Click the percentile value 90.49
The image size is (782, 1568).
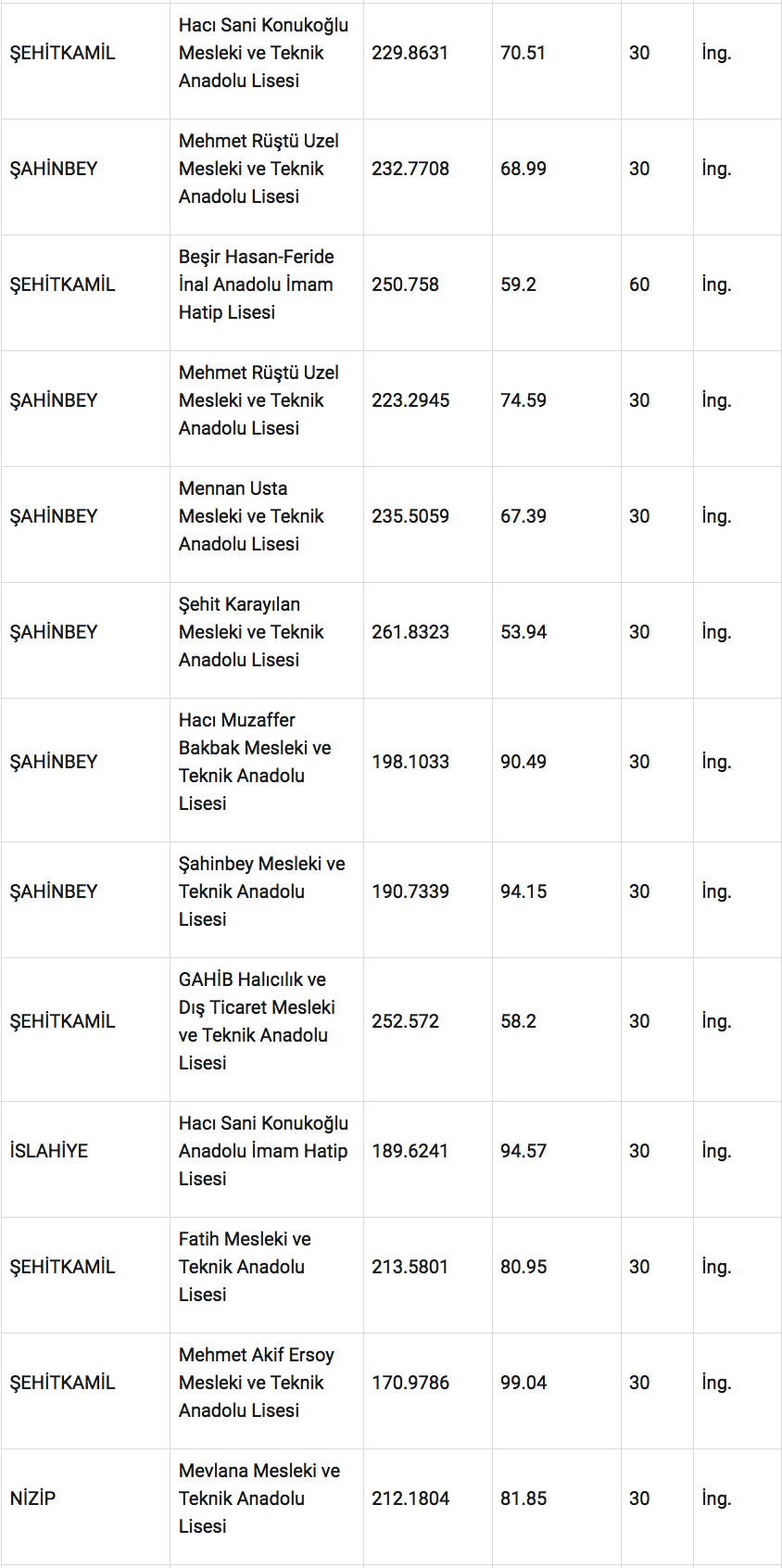pos(523,762)
